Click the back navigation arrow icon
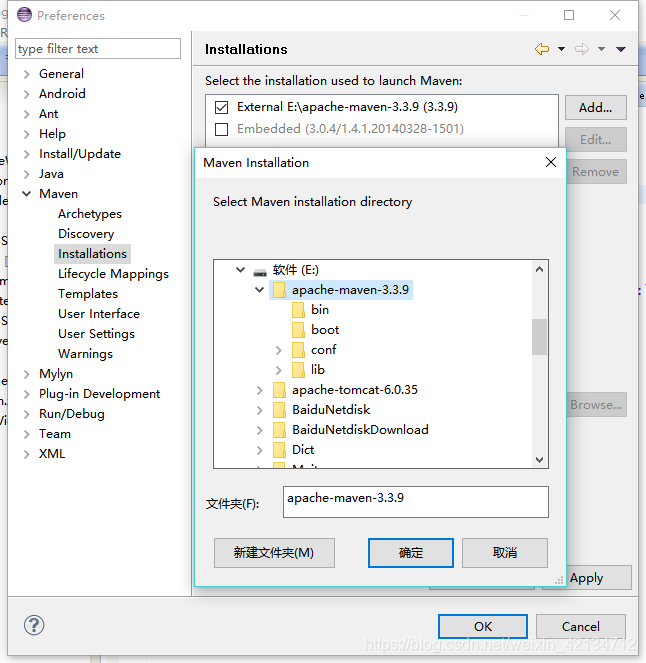This screenshot has width=646, height=663. point(542,49)
